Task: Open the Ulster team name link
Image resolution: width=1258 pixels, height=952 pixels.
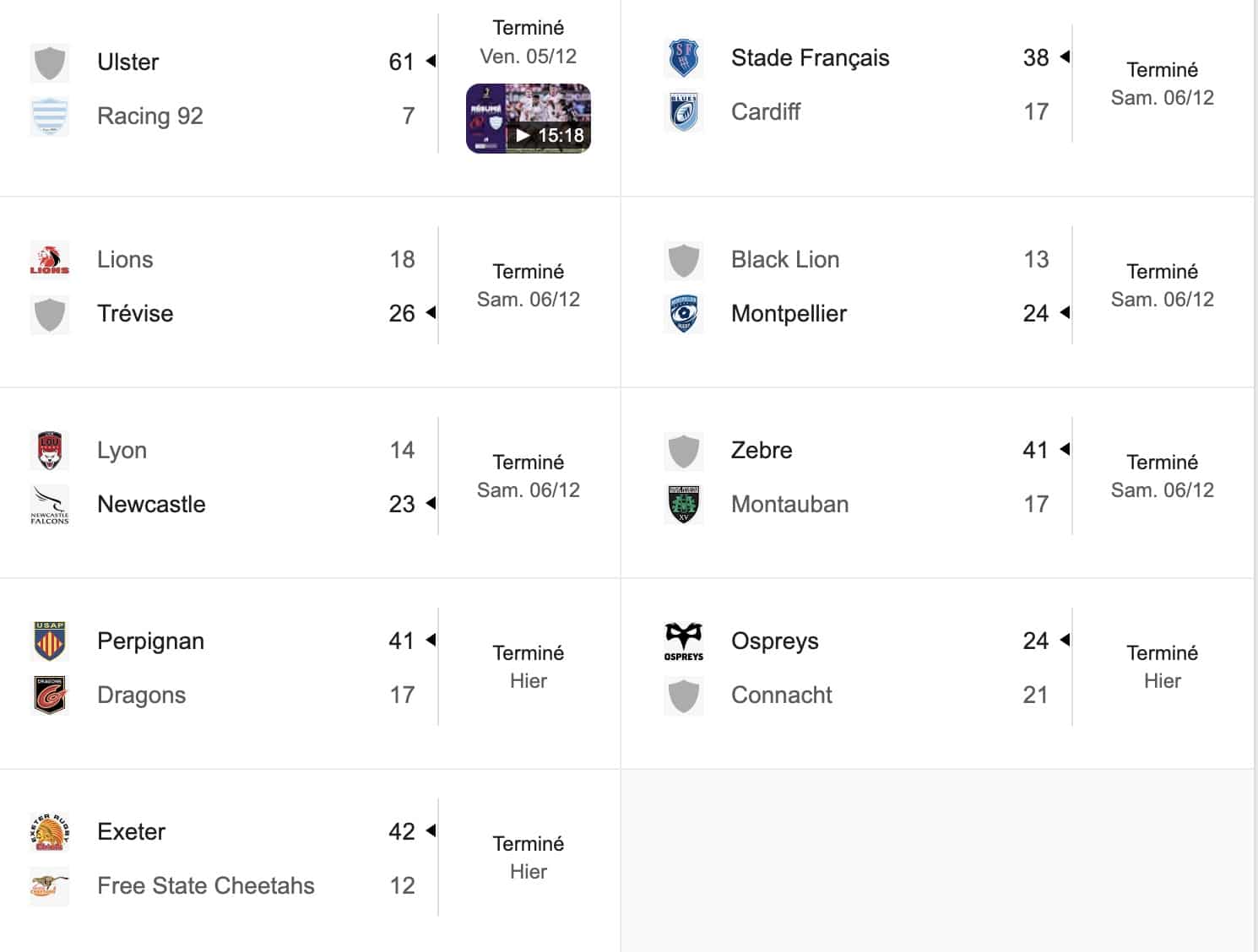Action: tap(127, 62)
